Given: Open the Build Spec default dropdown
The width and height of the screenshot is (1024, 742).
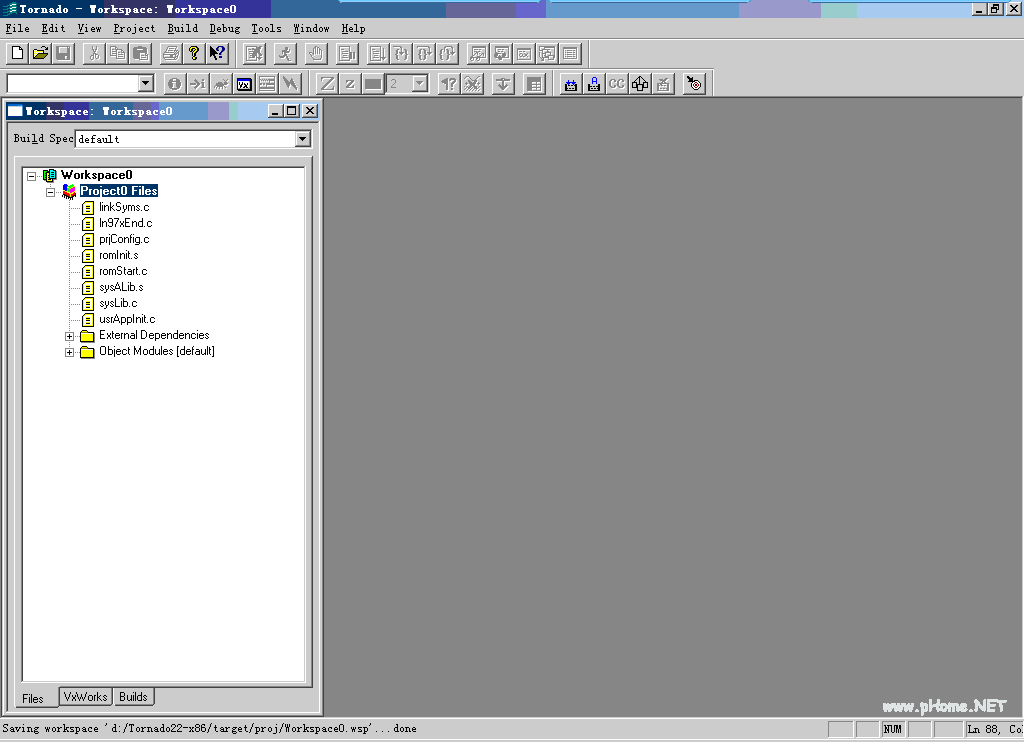Looking at the screenshot, I should pyautogui.click(x=302, y=138).
